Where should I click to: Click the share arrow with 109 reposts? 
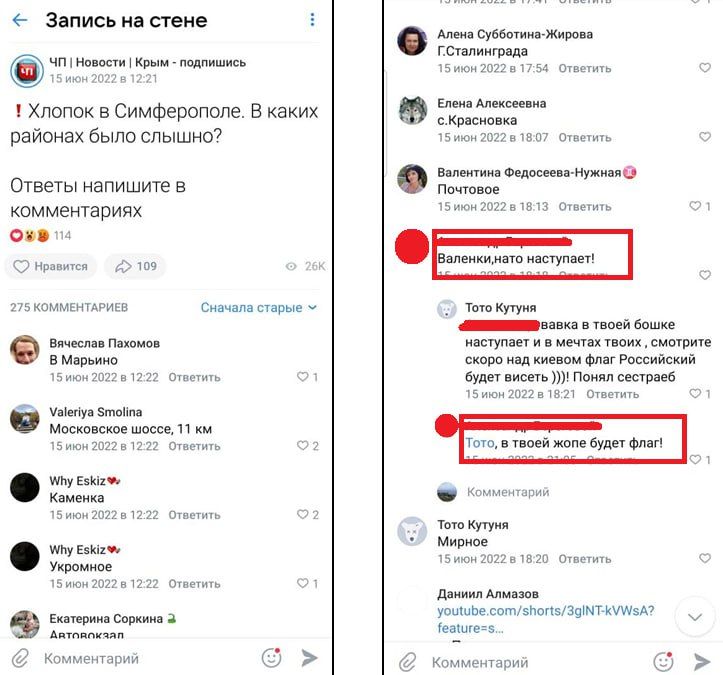point(136,266)
